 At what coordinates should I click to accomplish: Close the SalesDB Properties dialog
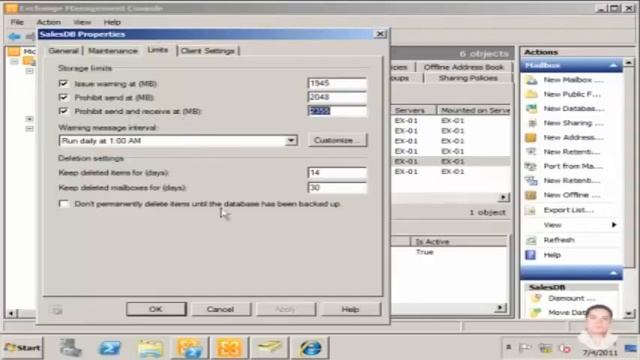point(380,34)
